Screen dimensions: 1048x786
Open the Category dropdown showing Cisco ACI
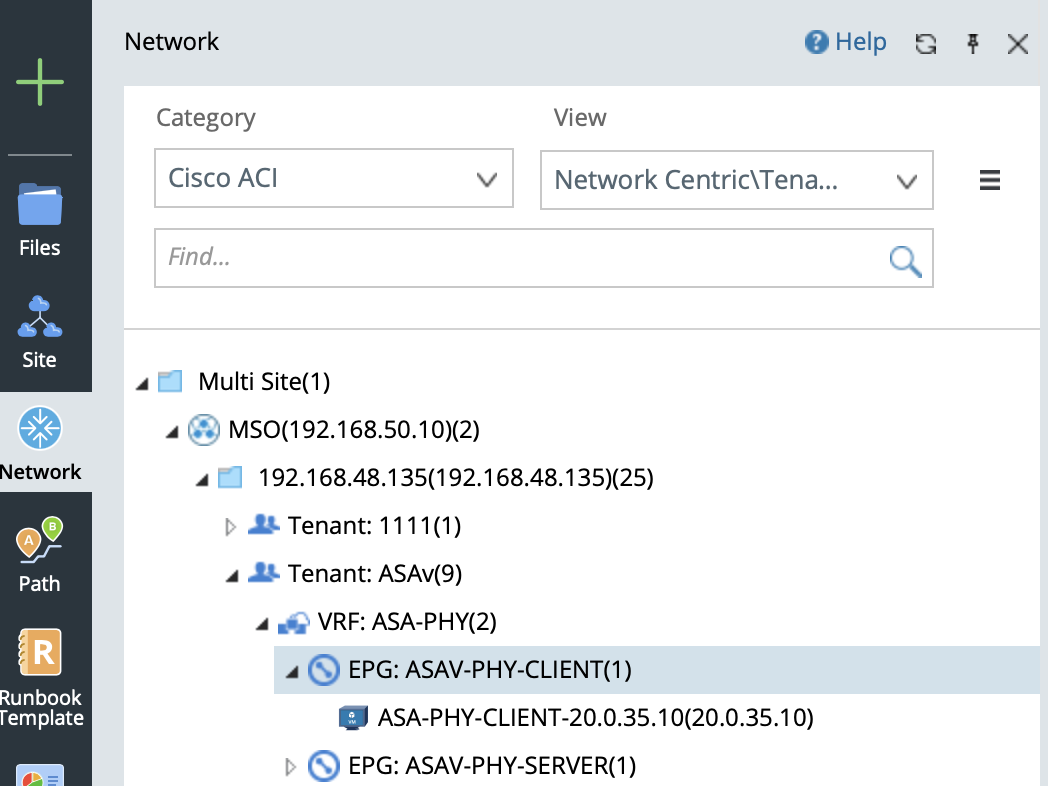click(x=333, y=179)
